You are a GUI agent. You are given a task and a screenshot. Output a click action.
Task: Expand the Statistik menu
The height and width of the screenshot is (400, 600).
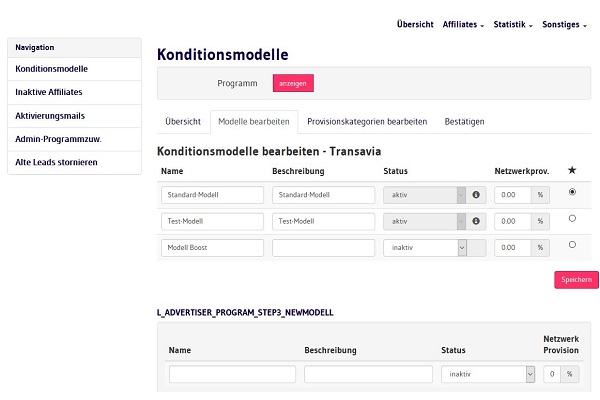[513, 24]
